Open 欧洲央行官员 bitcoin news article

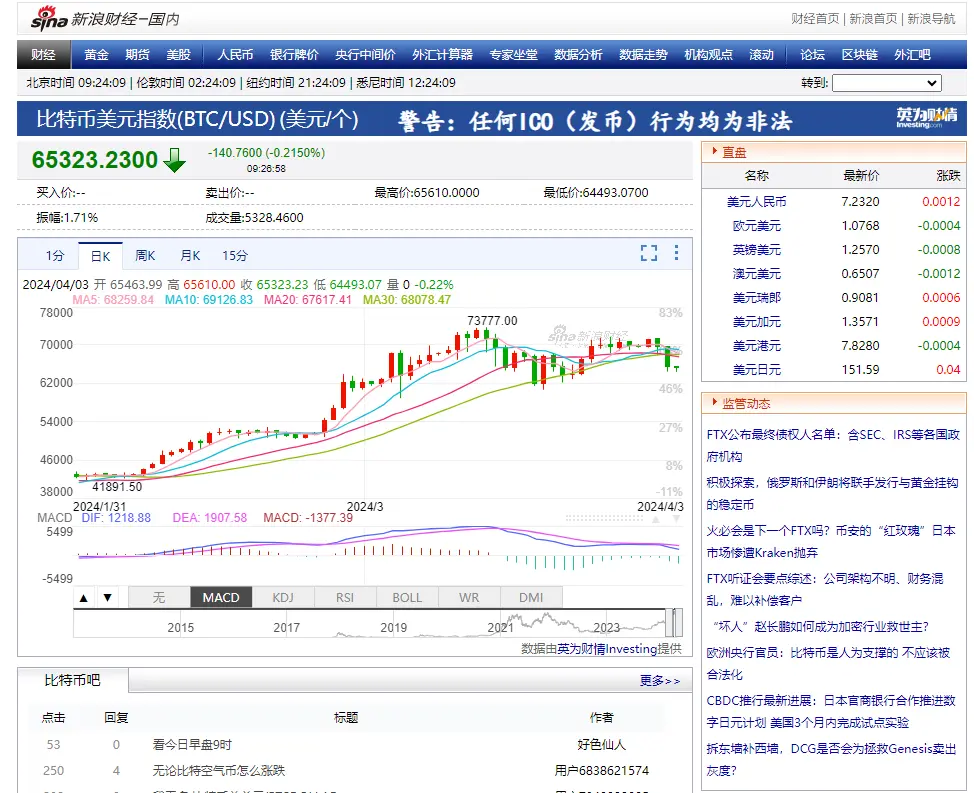828,663
